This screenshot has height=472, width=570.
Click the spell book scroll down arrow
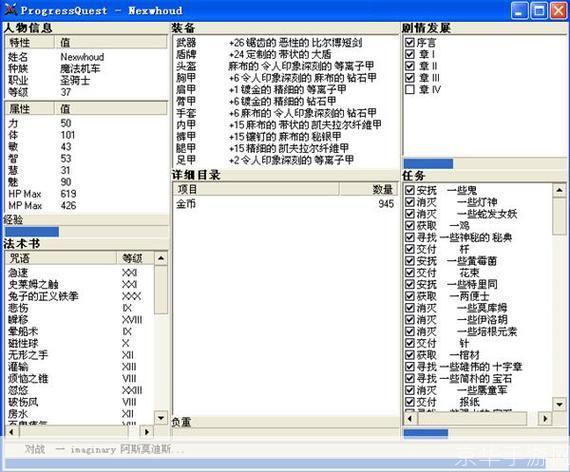click(x=161, y=418)
